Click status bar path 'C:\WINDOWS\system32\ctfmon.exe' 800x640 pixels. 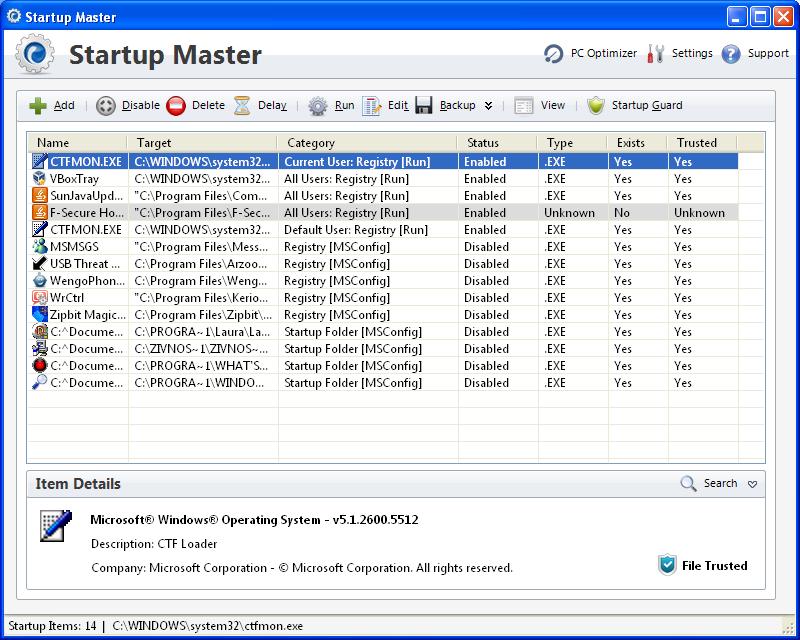tap(207, 626)
